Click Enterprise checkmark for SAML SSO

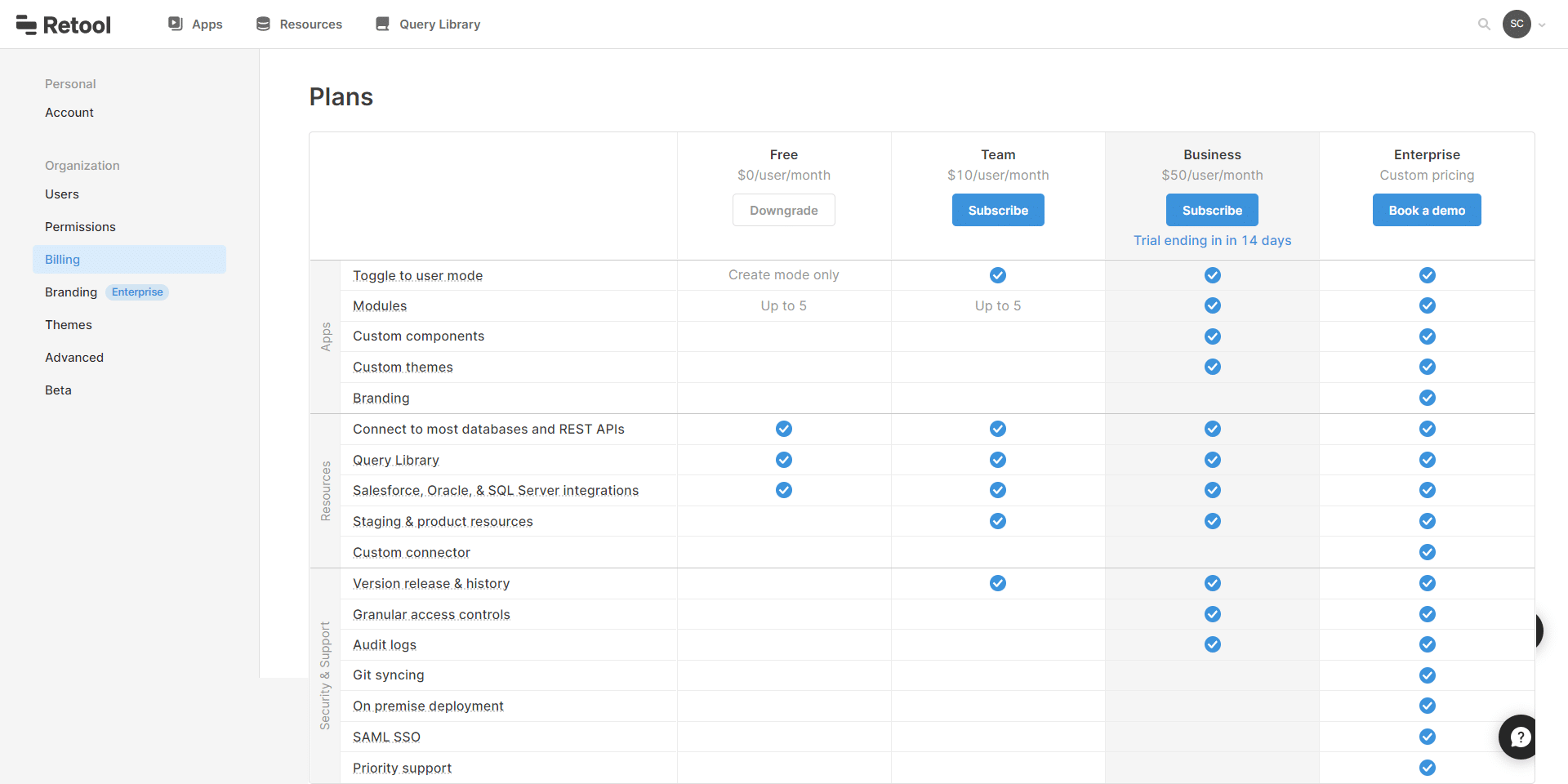coord(1428,737)
